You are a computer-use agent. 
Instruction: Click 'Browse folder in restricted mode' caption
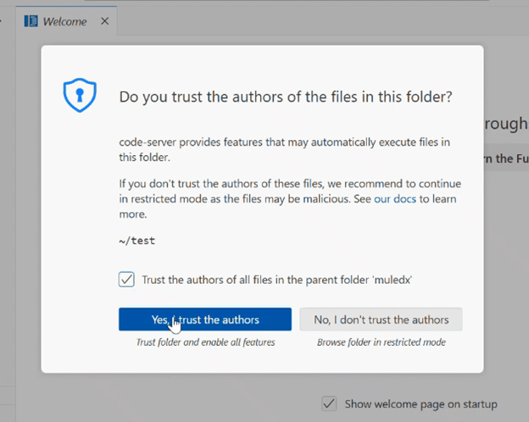(381, 342)
